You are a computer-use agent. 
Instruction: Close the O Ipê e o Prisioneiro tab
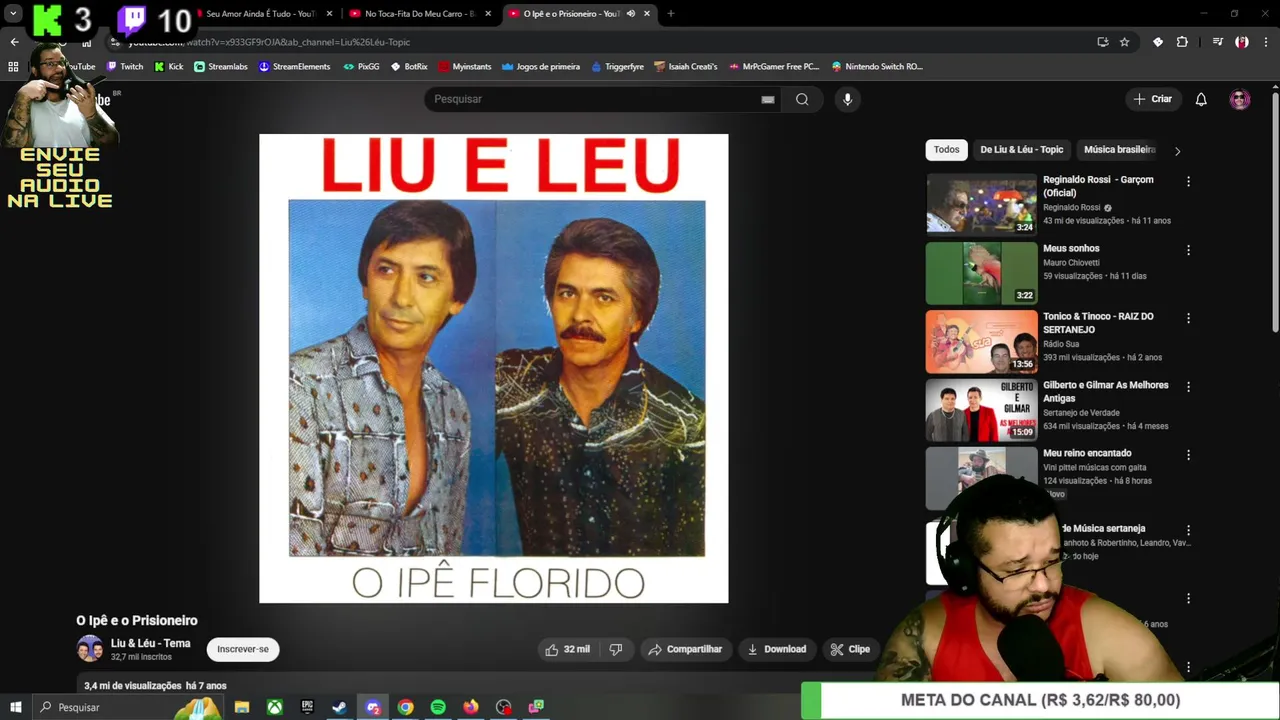click(x=647, y=14)
